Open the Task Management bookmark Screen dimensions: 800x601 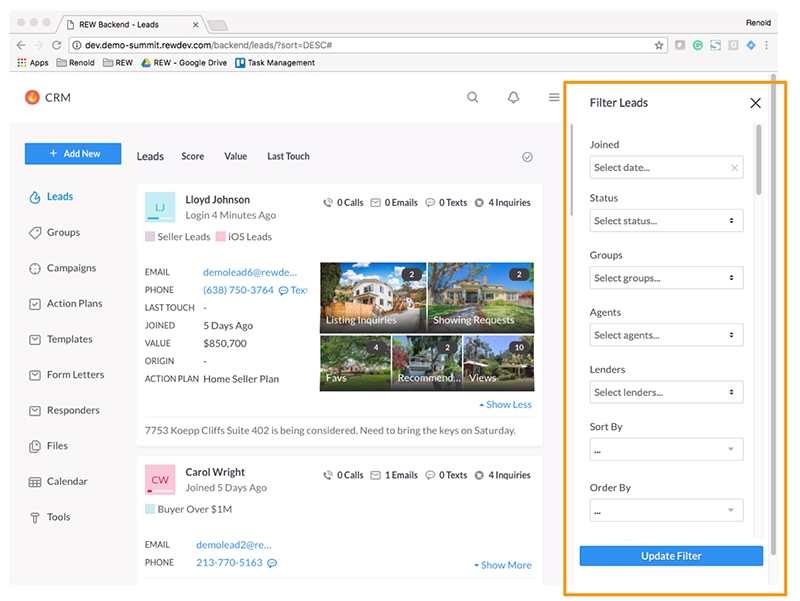click(x=275, y=62)
